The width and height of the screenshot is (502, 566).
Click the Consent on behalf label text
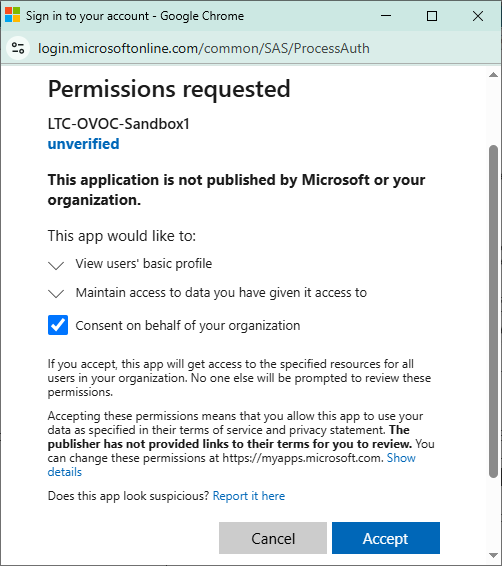pos(188,325)
